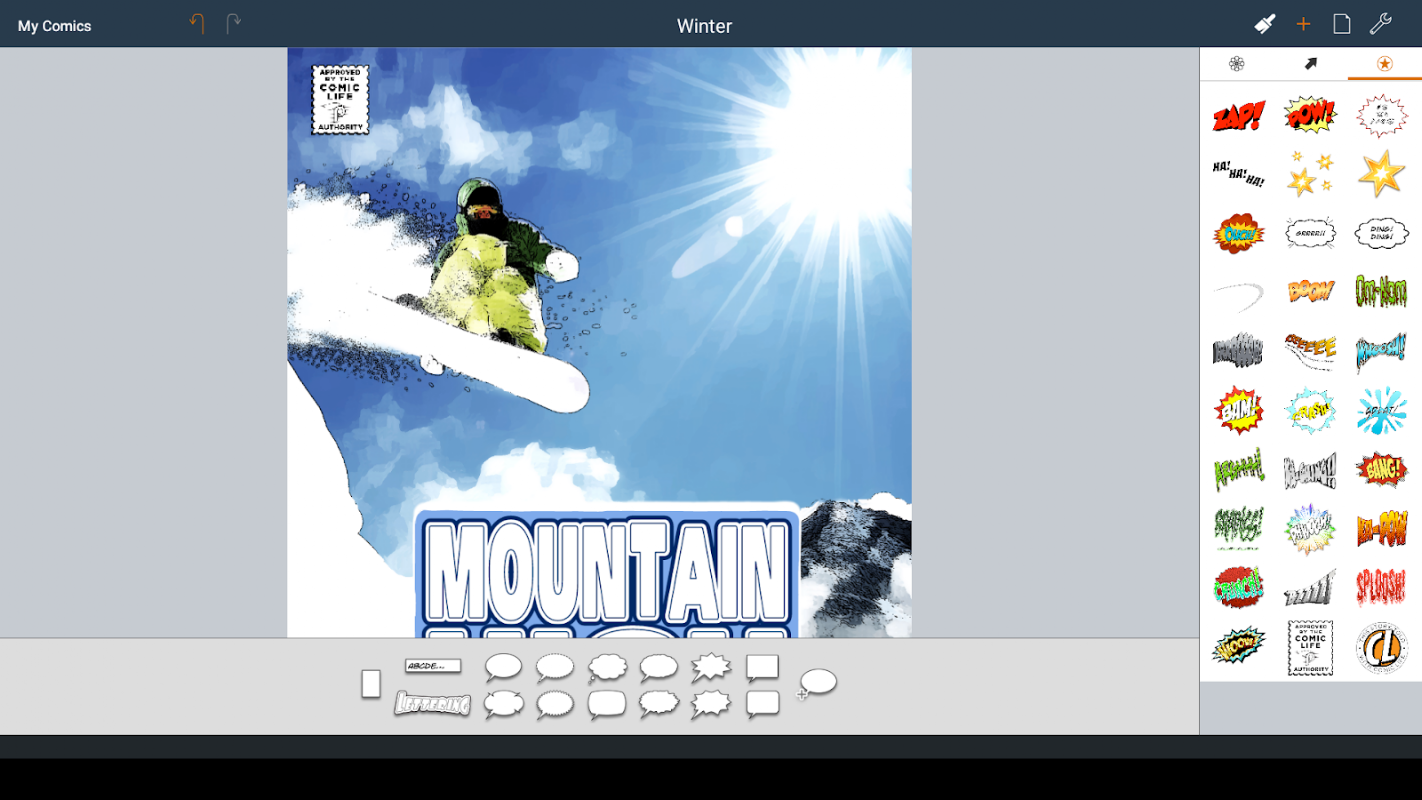1422x800 pixels.
Task: Add the ABCDE caption box element
Action: [433, 666]
